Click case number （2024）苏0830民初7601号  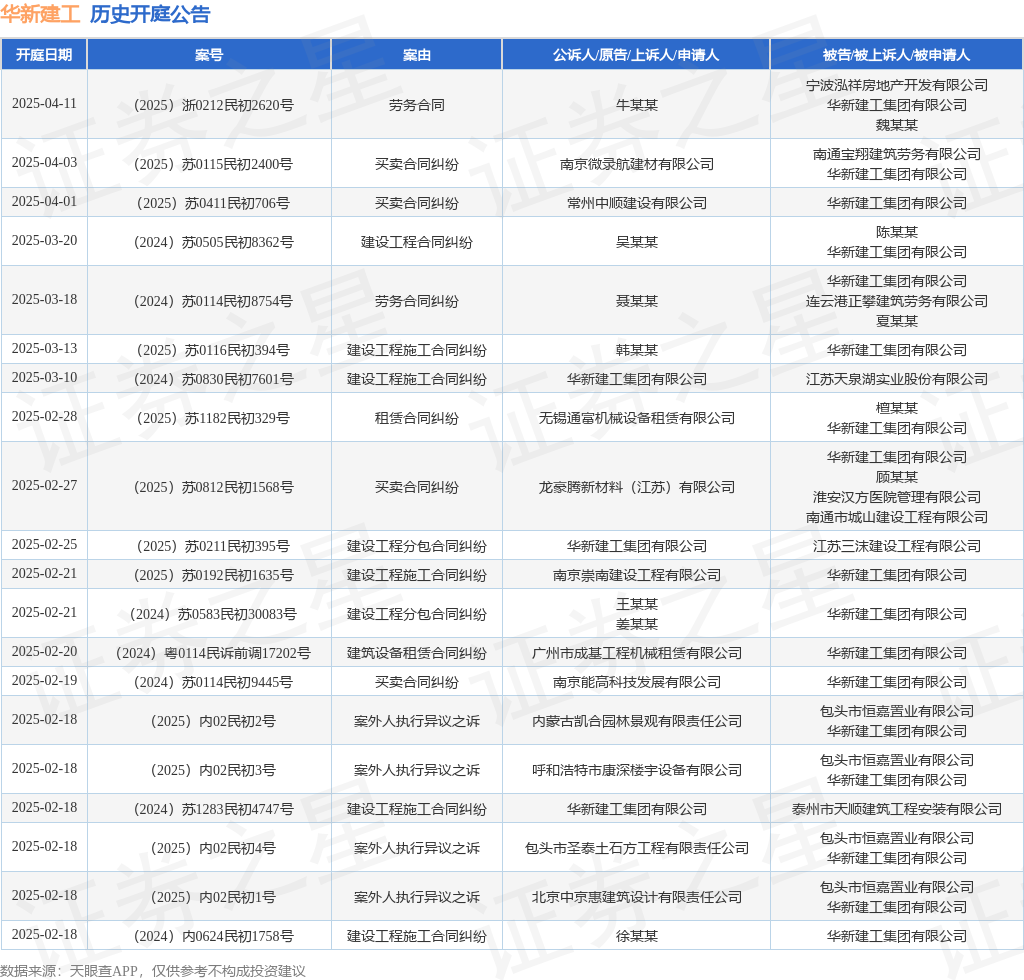pyautogui.click(x=210, y=379)
